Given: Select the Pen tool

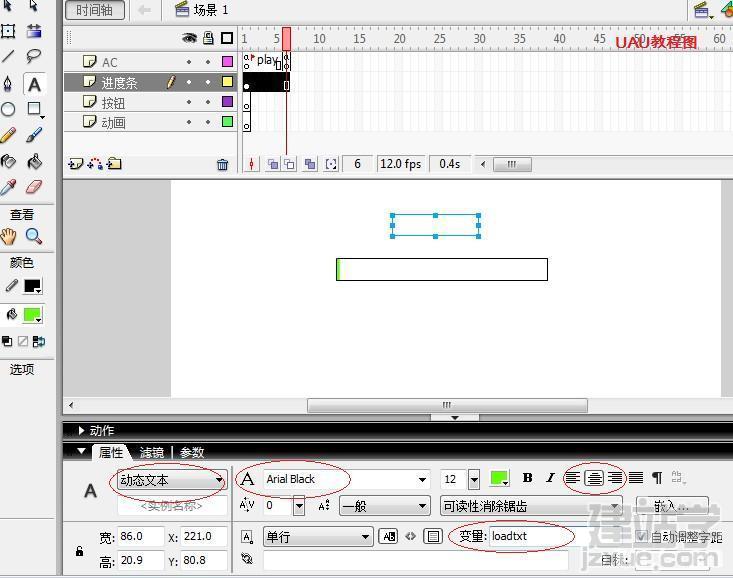Looking at the screenshot, I should (8, 84).
